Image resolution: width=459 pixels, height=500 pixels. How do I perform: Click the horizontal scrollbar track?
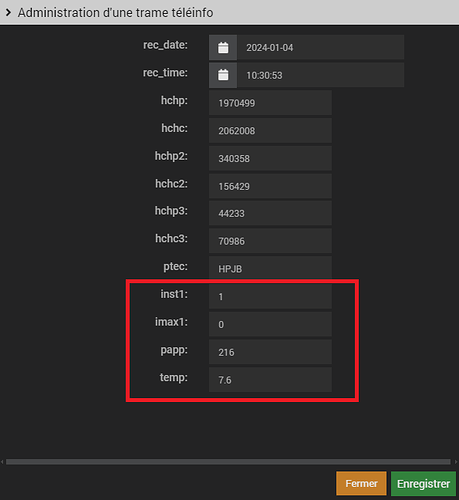click(228, 462)
